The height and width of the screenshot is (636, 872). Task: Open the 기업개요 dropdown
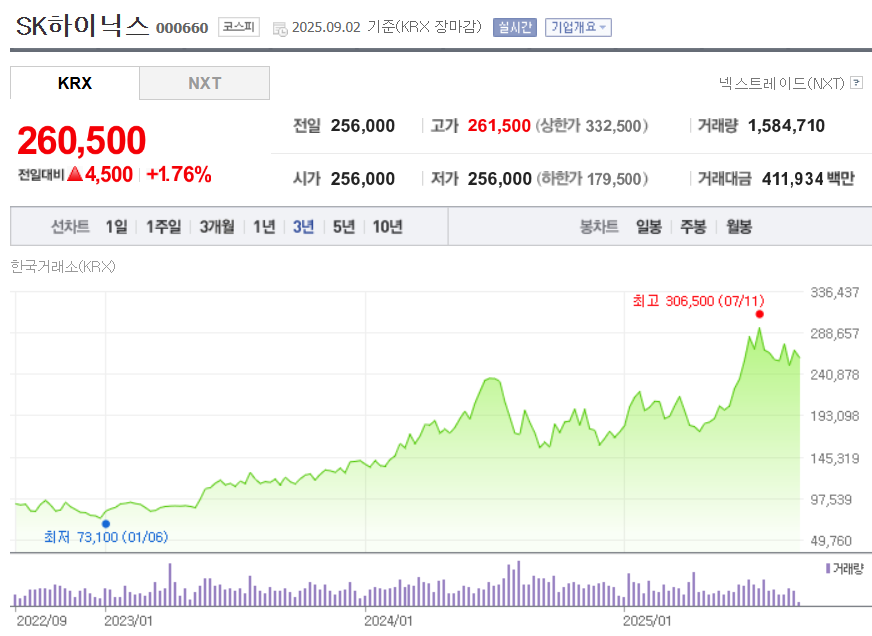click(578, 27)
